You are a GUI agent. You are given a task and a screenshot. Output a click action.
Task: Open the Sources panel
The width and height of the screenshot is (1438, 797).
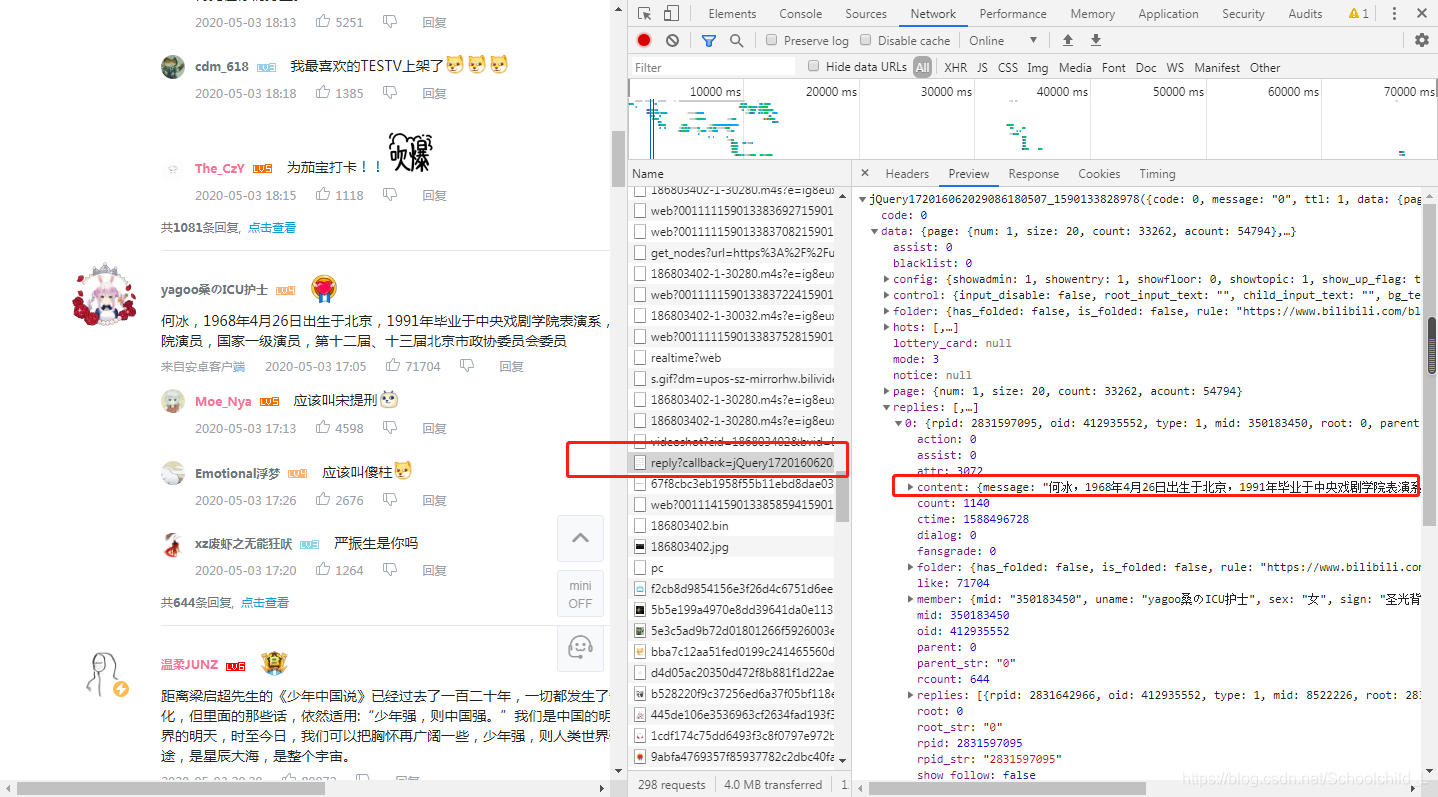tap(866, 14)
